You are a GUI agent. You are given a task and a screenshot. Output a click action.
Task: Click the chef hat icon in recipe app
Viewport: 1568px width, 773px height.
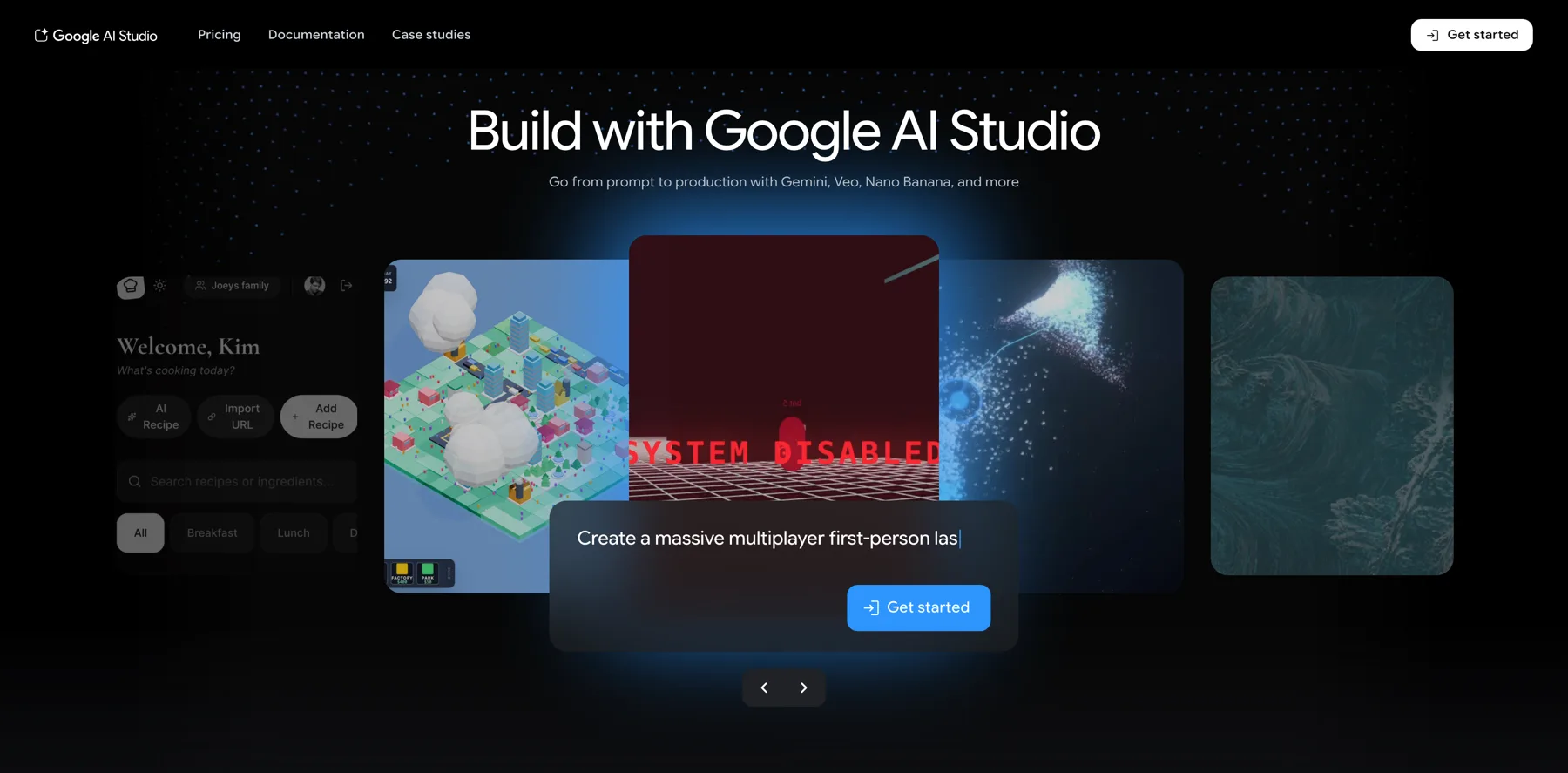131,286
